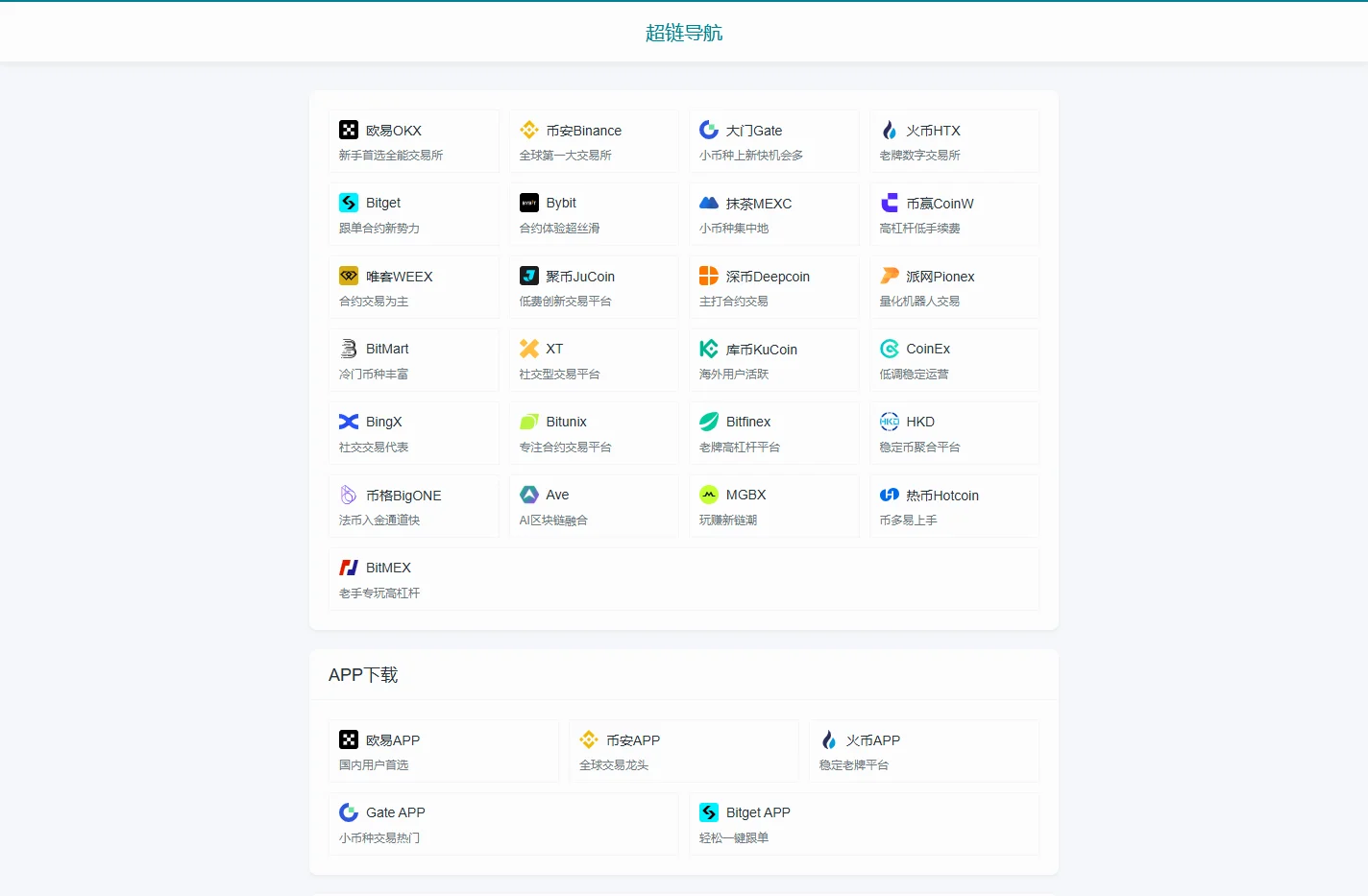
Task: Click the BitMart logo icon
Action: click(349, 349)
